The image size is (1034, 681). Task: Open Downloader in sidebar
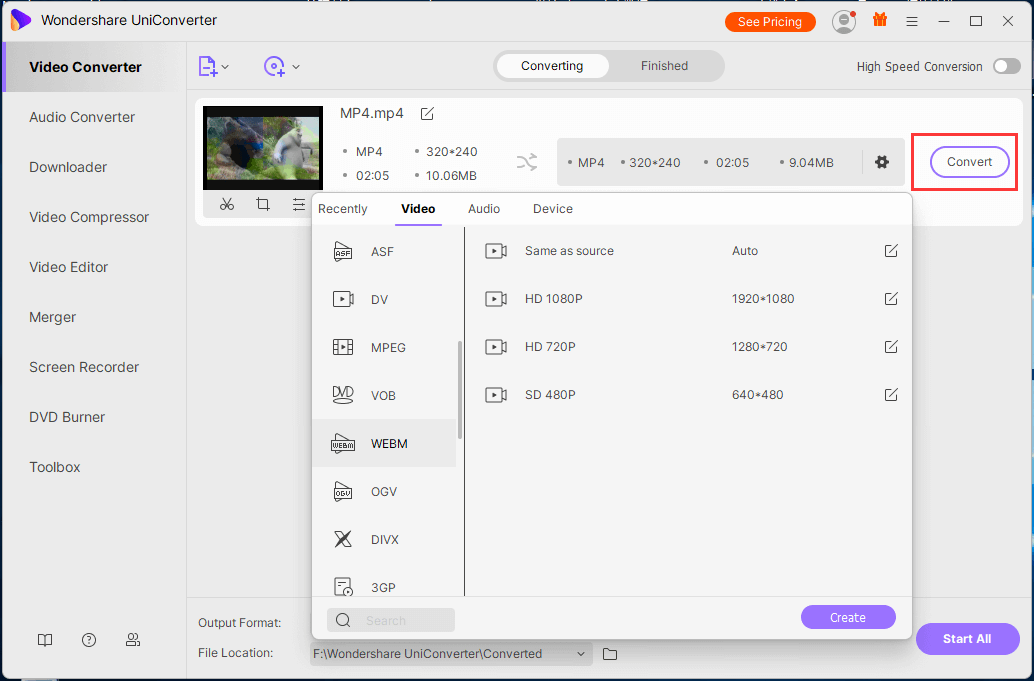68,167
